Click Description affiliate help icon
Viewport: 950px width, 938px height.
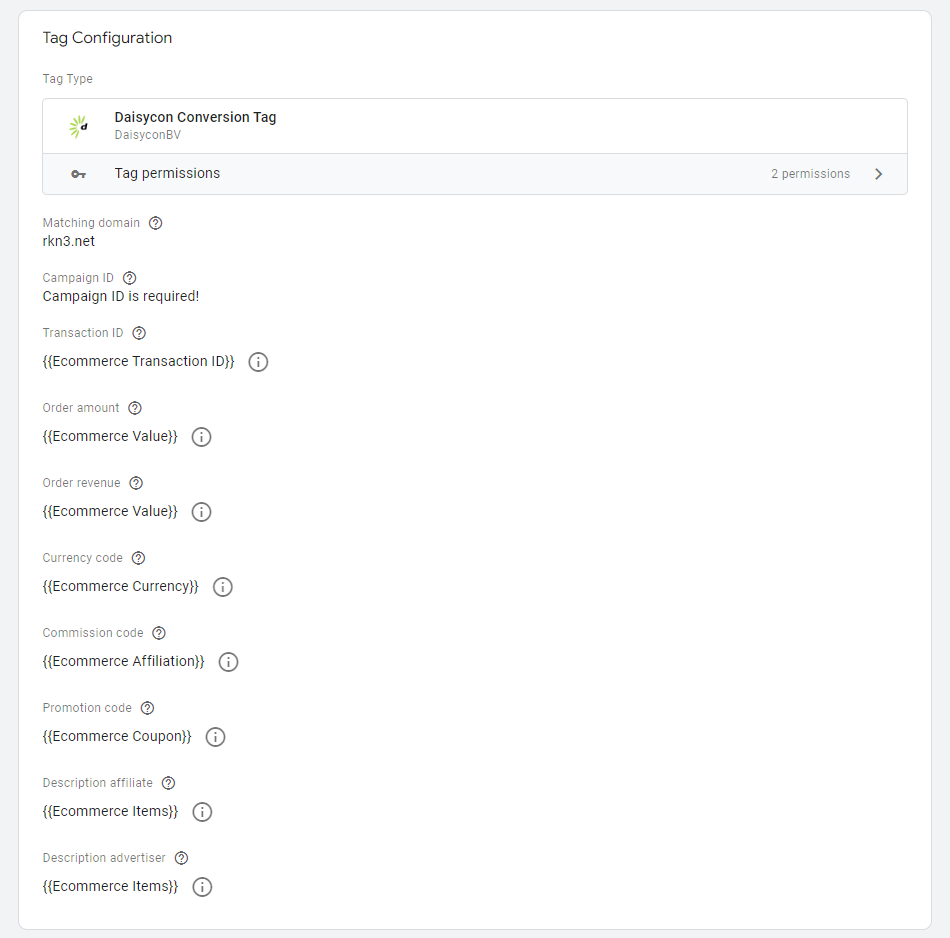coord(168,783)
